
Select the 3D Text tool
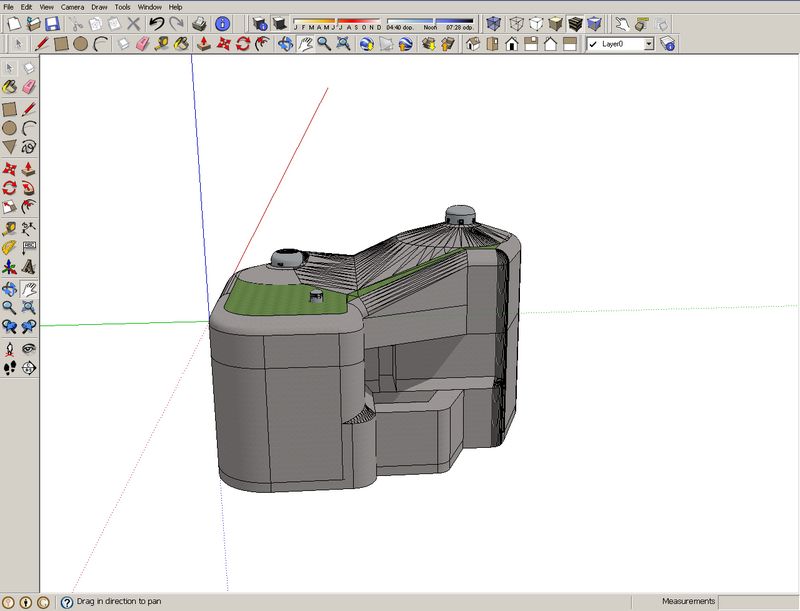pos(29,266)
